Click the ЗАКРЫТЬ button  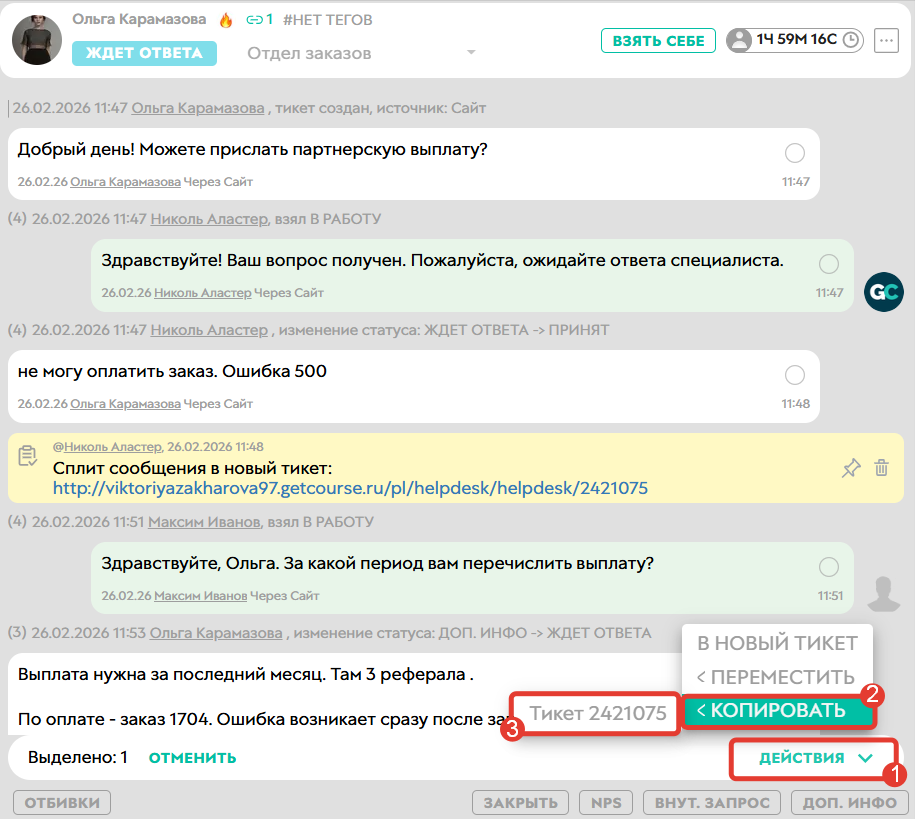(x=521, y=803)
